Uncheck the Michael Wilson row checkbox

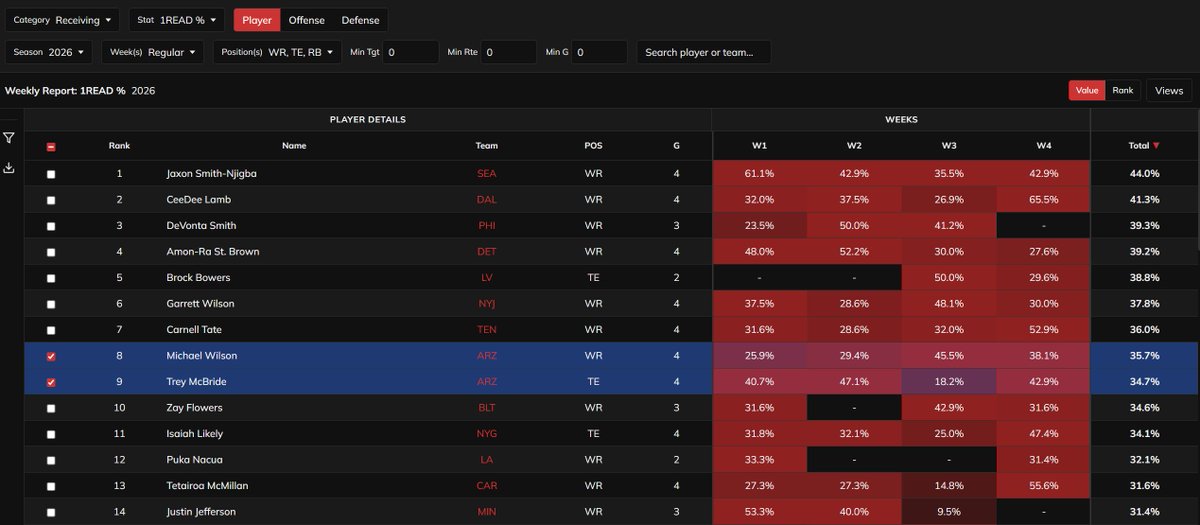[51, 356]
